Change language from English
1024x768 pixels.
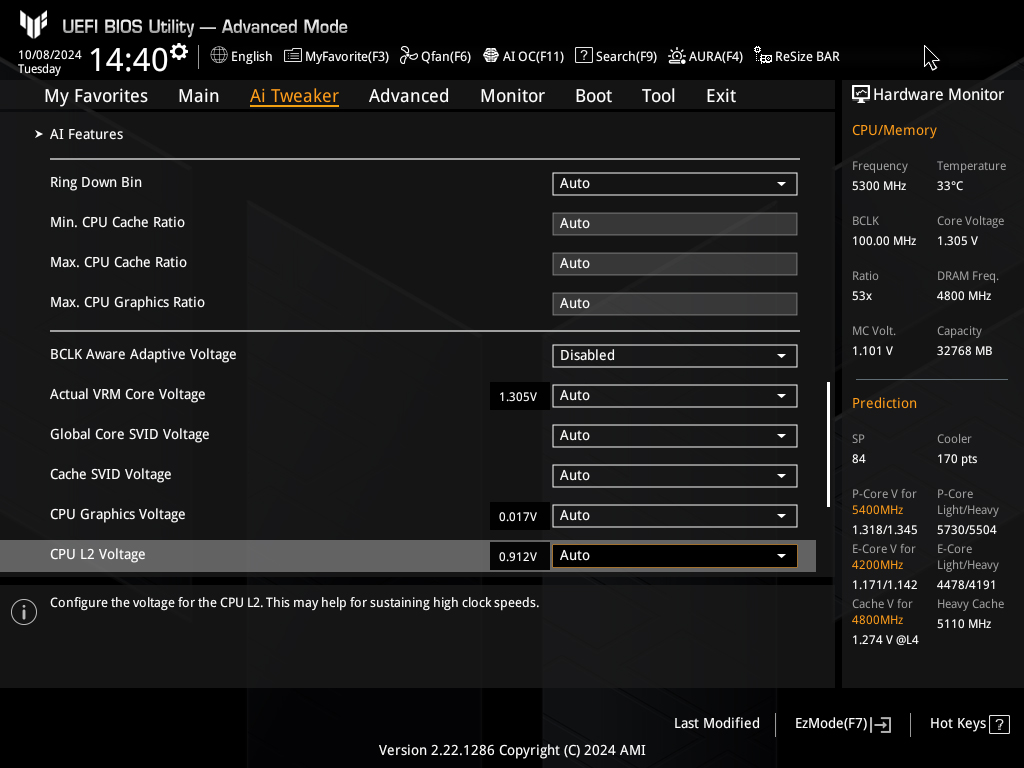[242, 56]
